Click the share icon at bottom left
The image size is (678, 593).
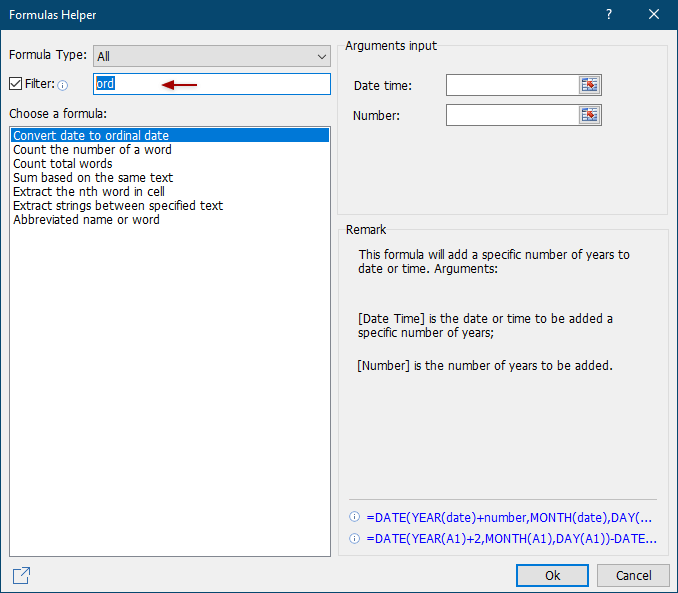click(21, 575)
